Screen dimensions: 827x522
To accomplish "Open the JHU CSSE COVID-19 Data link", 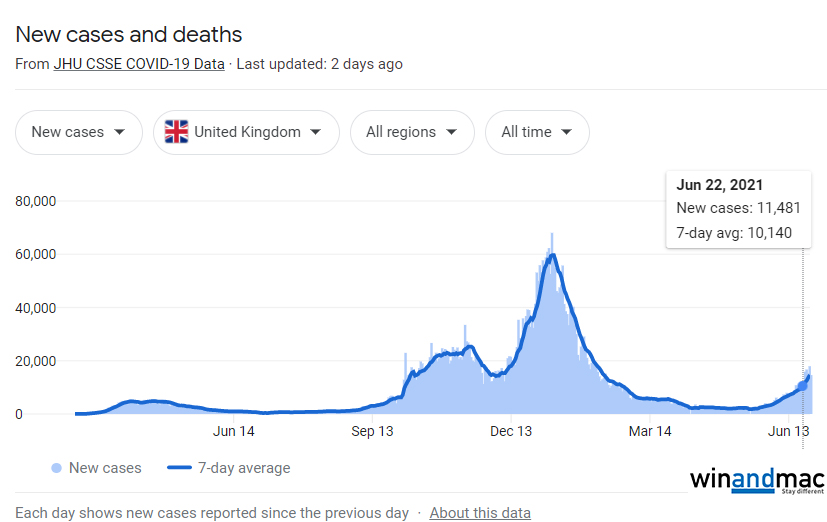I will 139,64.
